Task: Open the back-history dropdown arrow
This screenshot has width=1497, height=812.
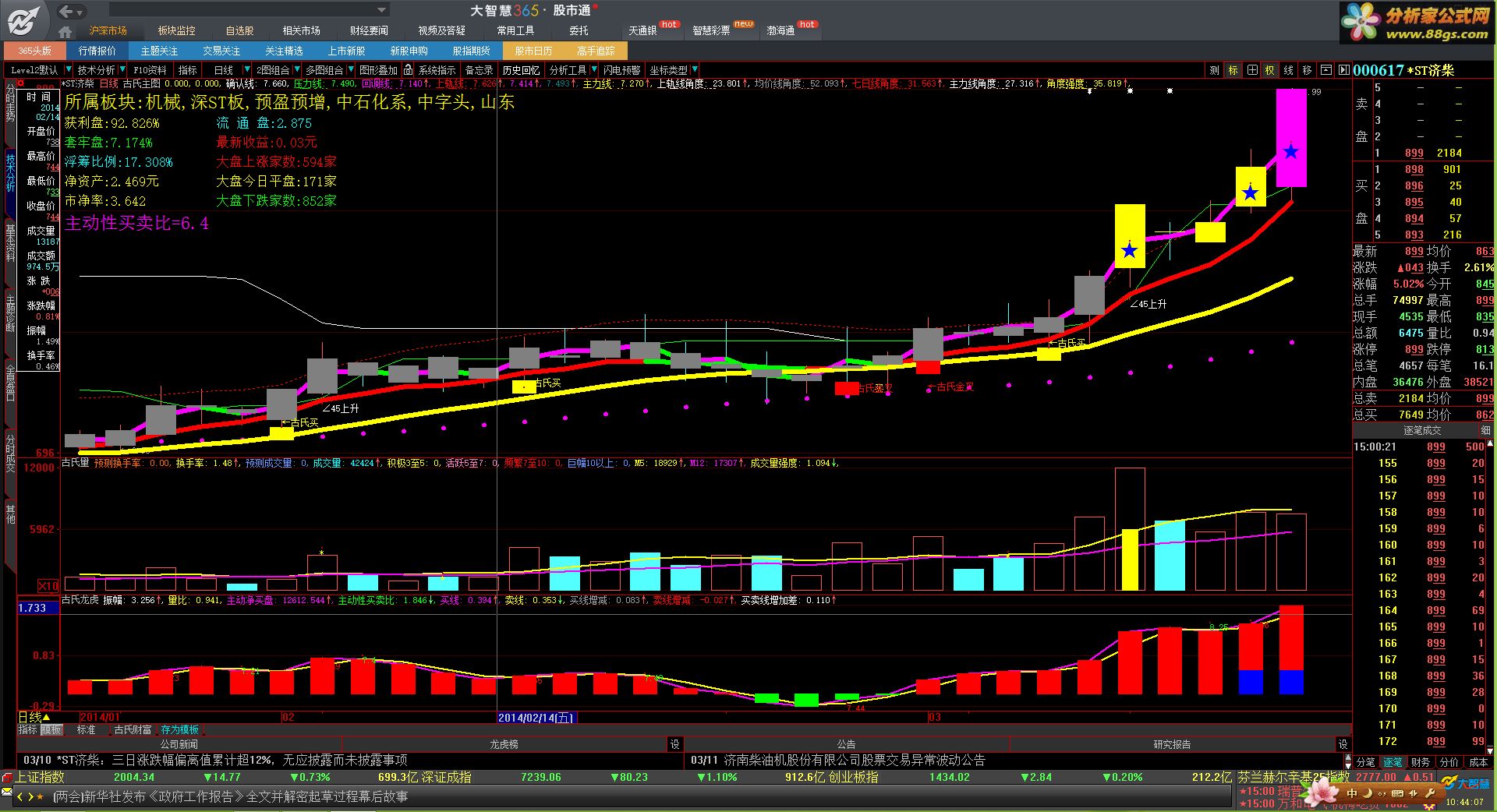Action: (81, 12)
